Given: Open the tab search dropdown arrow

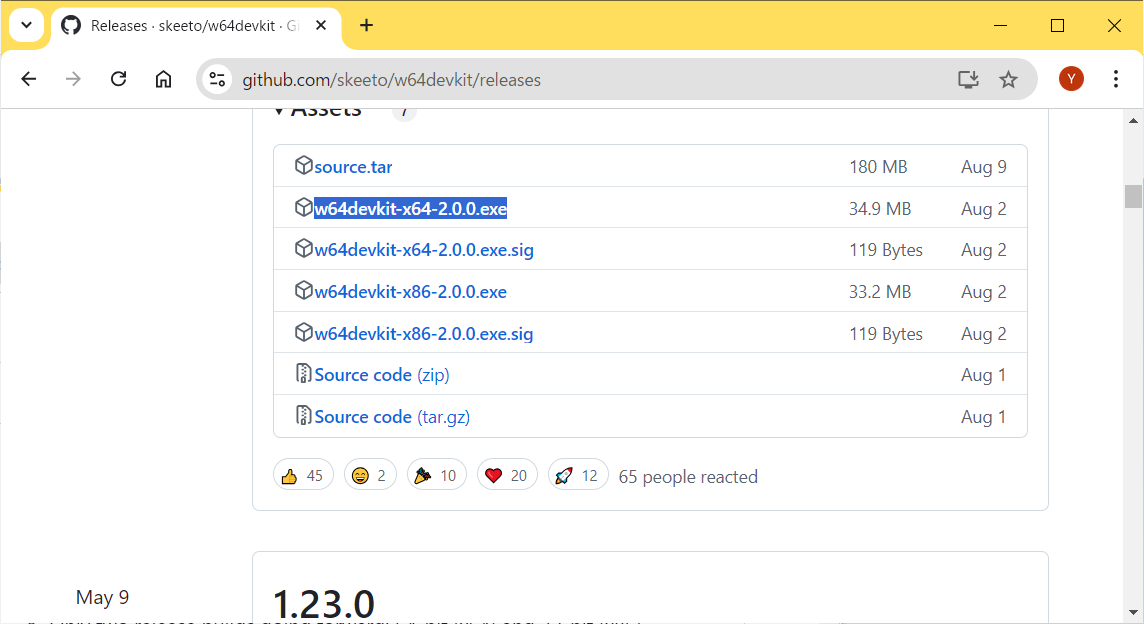Looking at the screenshot, I should (26, 26).
